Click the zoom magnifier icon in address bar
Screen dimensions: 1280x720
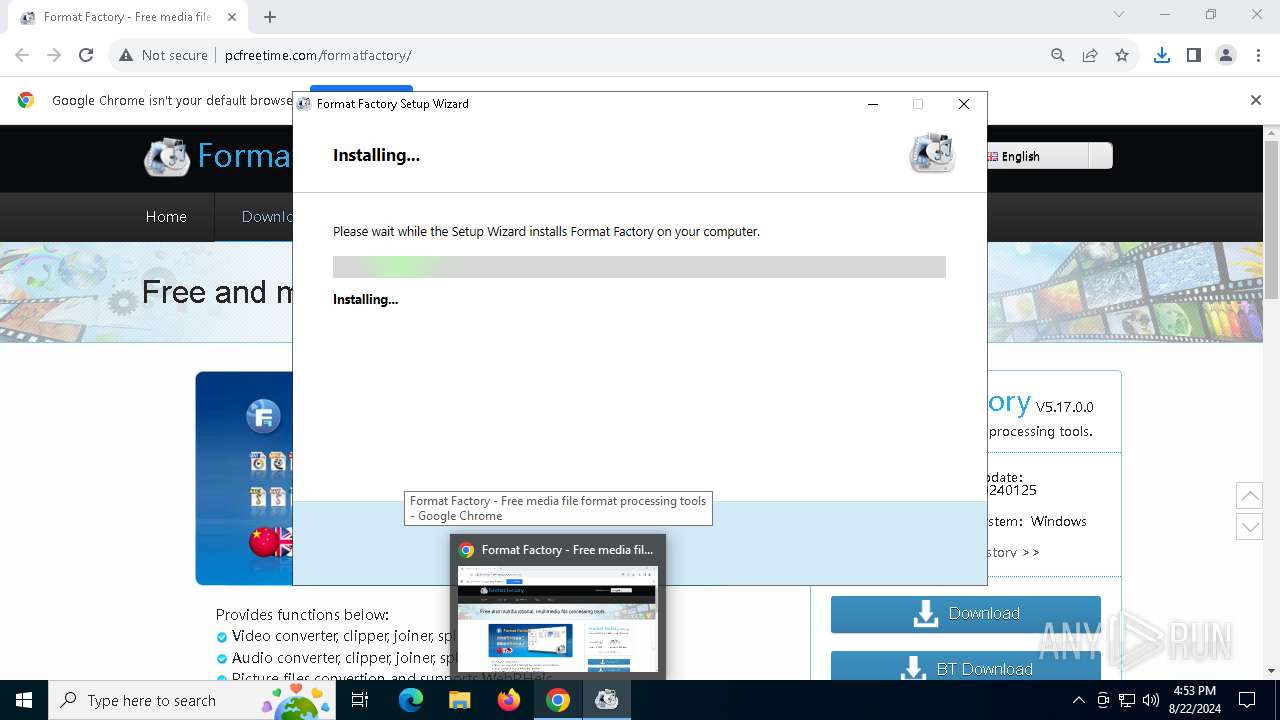tap(1058, 55)
